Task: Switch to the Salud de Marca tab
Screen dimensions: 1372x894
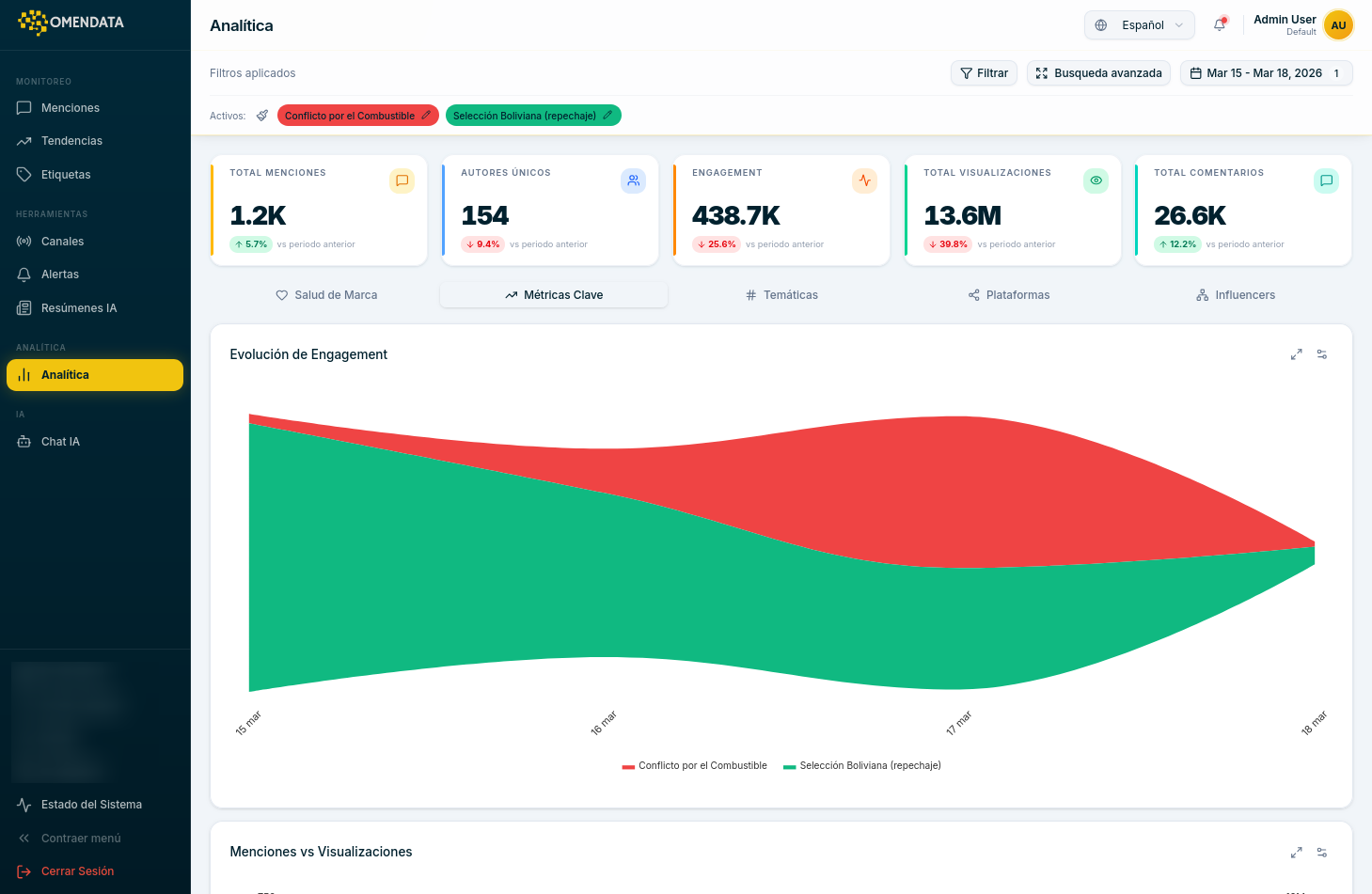Action: pyautogui.click(x=326, y=294)
